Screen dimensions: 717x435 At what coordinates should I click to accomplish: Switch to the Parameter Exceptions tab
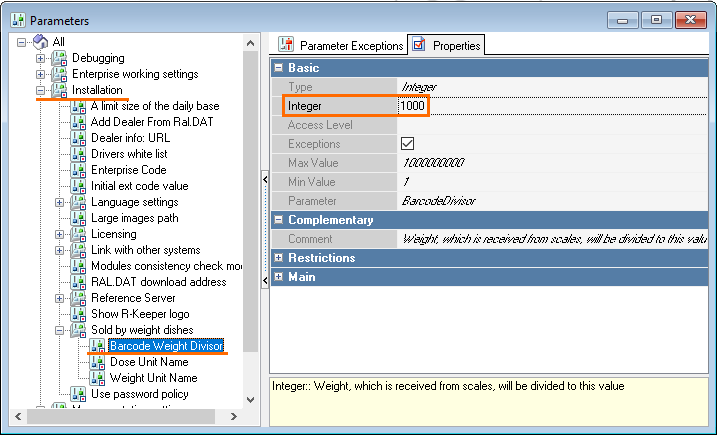coord(340,45)
